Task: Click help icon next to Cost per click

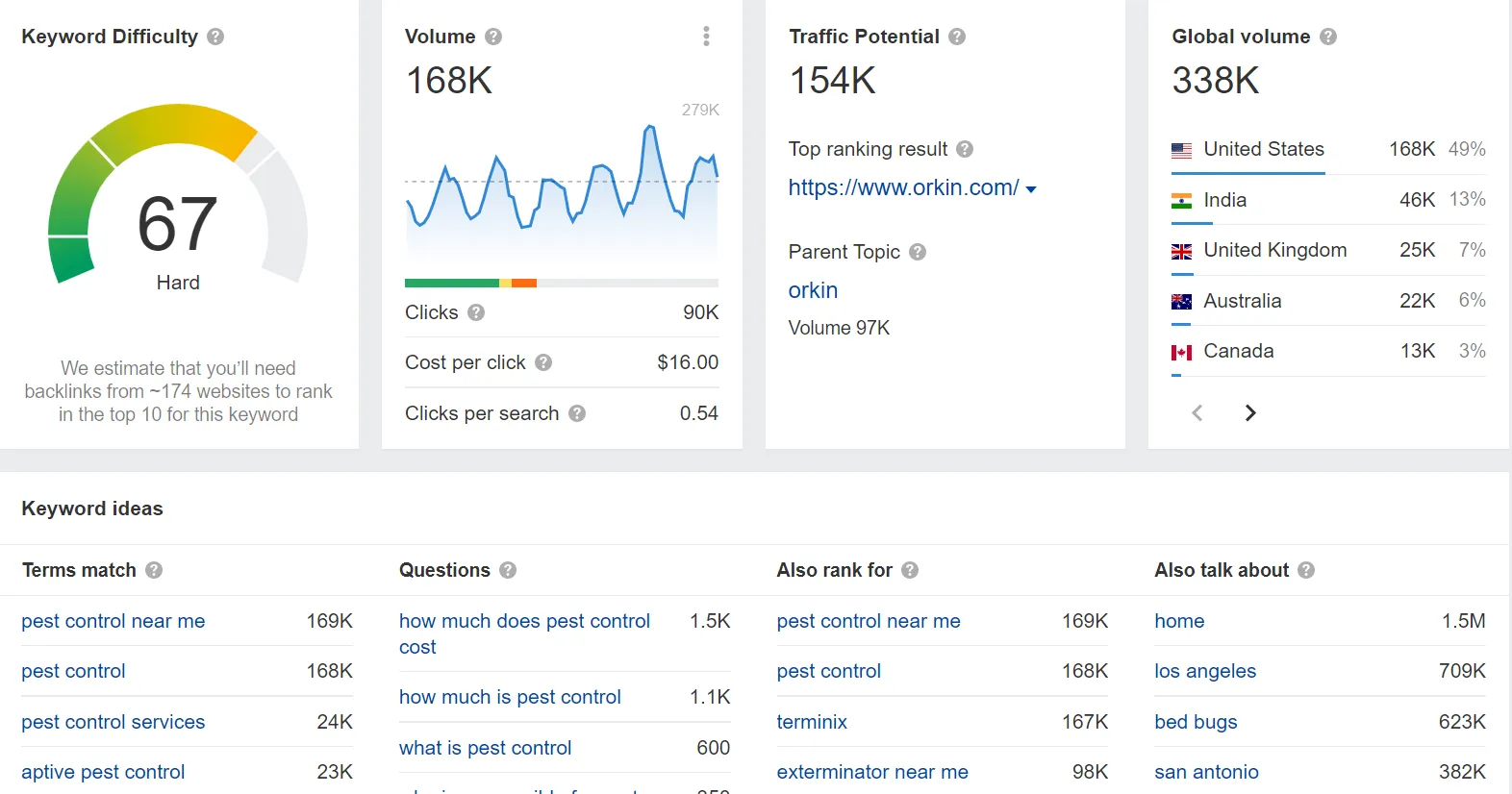Action: point(543,362)
